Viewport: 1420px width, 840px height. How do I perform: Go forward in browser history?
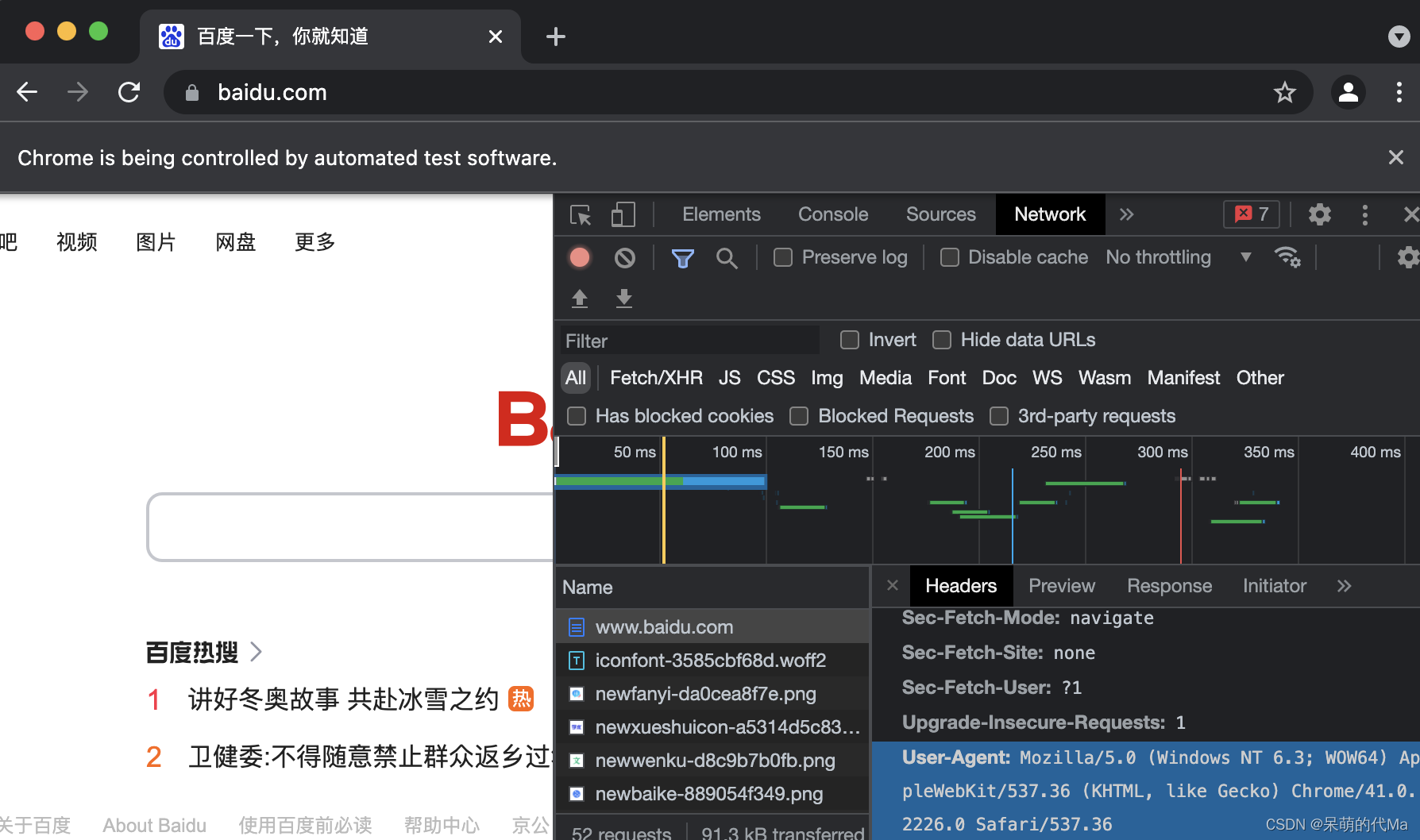pyautogui.click(x=78, y=93)
